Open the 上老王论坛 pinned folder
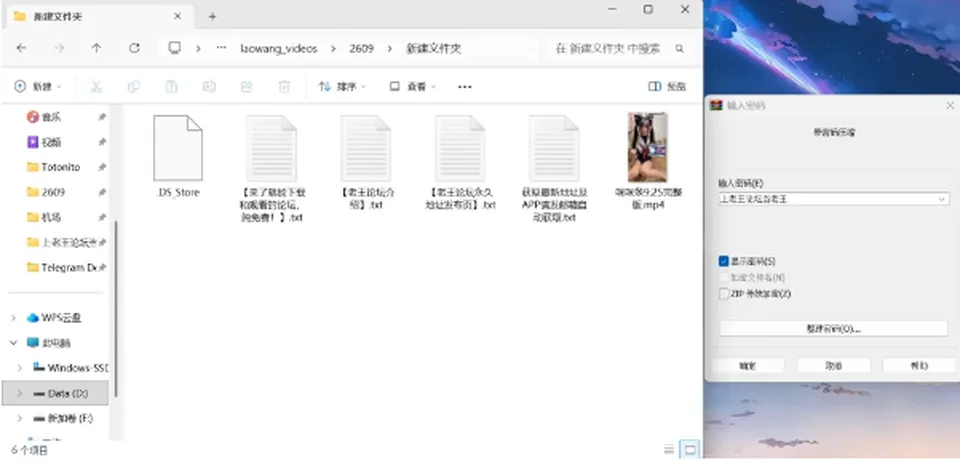Image resolution: width=960 pixels, height=460 pixels. tap(60, 243)
